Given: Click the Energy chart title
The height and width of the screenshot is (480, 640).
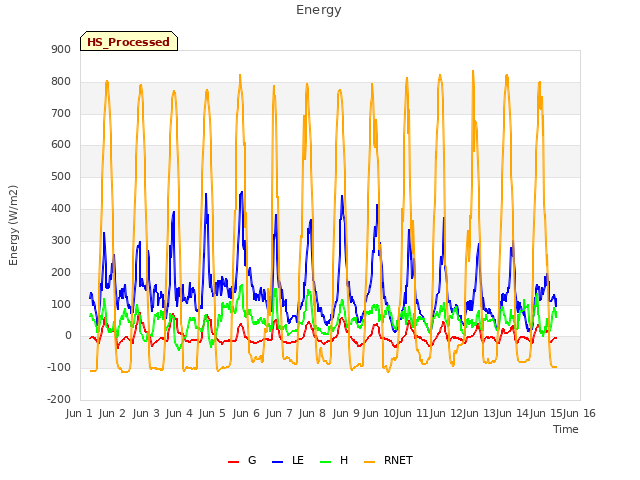Looking at the screenshot, I should pyautogui.click(x=319, y=10).
